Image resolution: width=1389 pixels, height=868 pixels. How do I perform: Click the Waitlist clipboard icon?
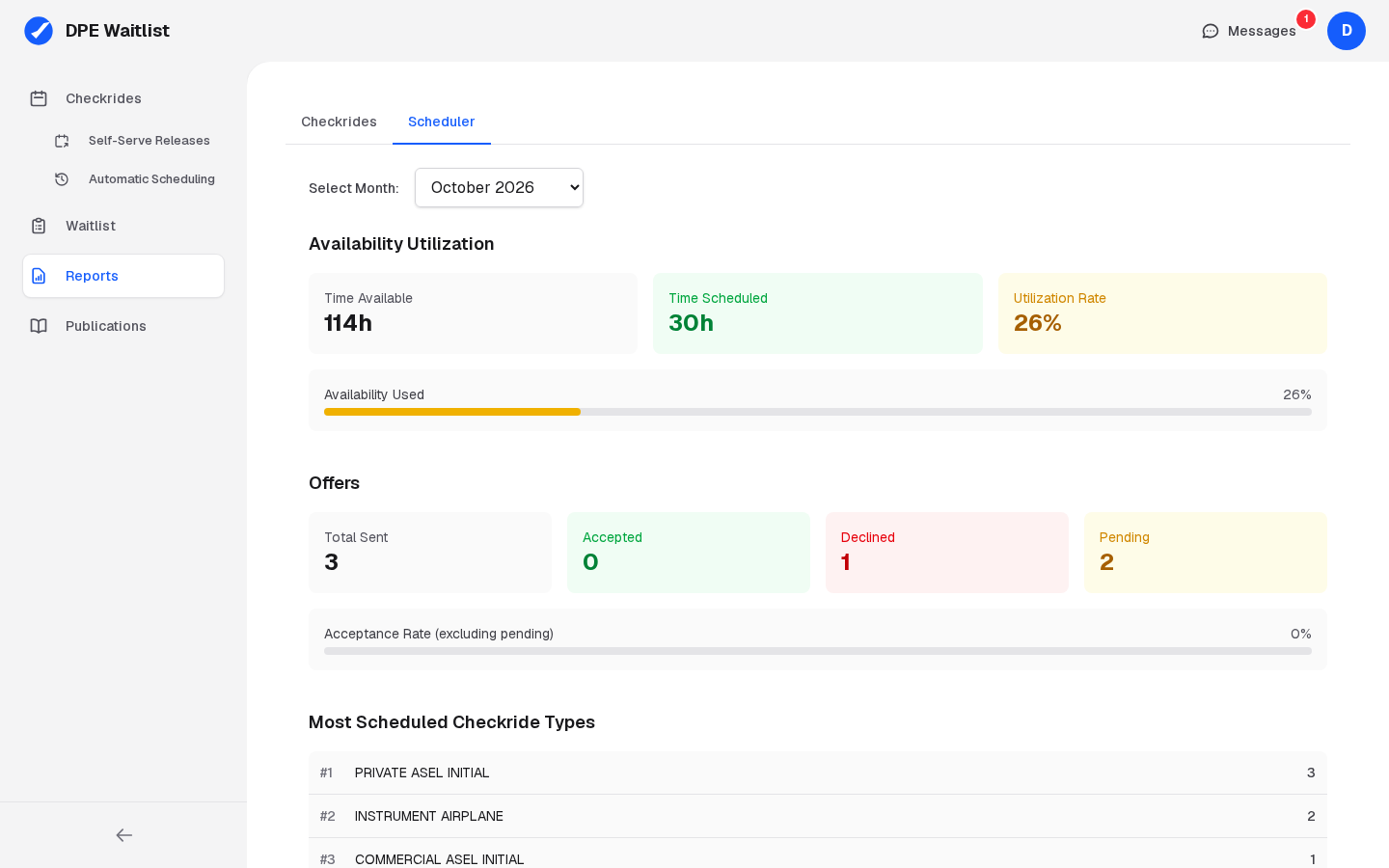coord(39,226)
